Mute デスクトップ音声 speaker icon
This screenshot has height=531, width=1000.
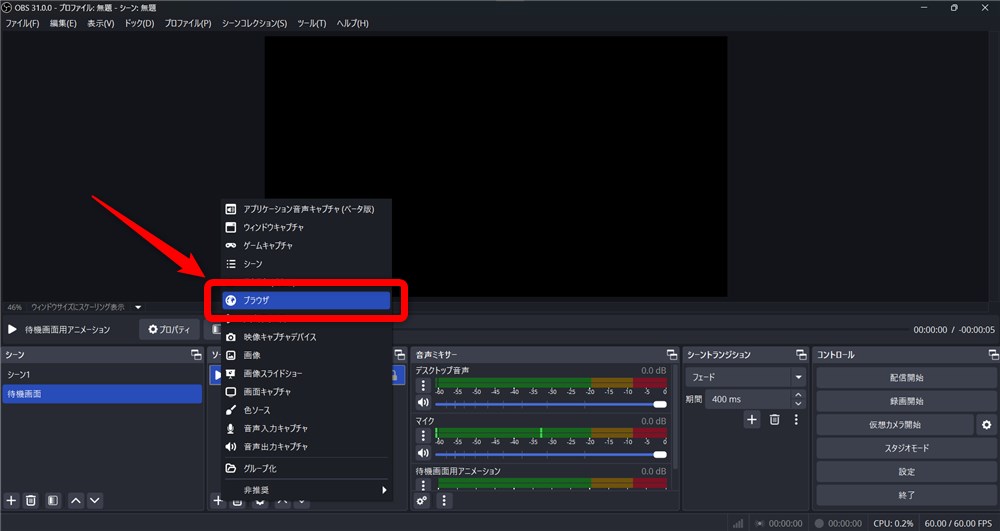click(x=423, y=403)
